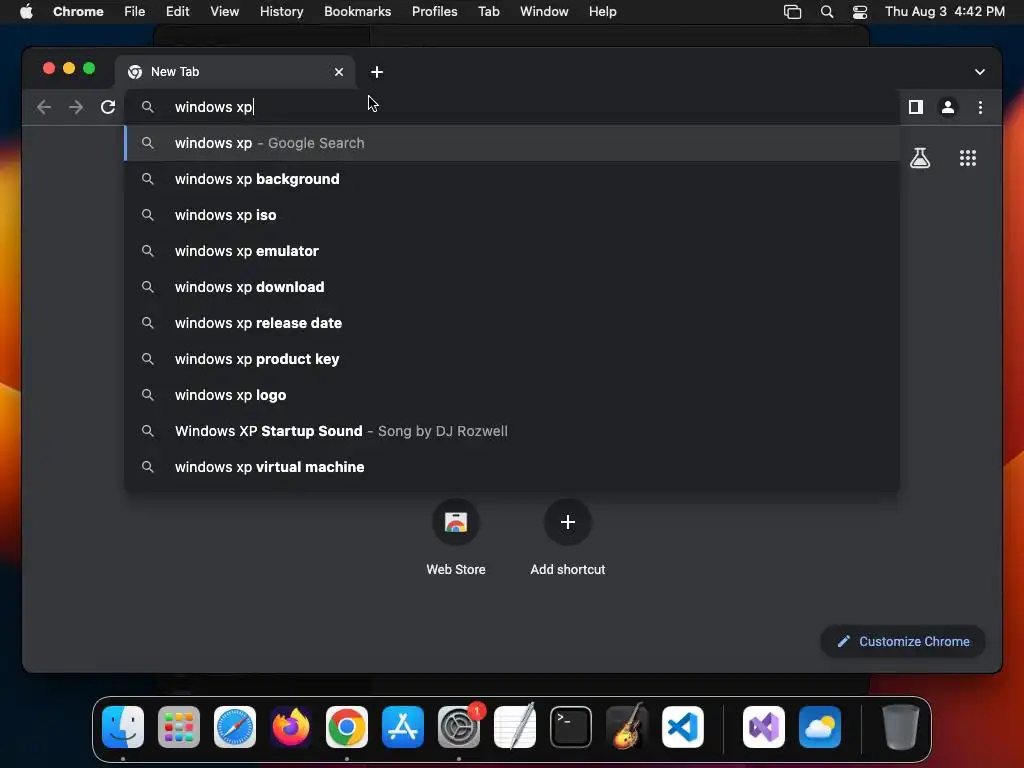Go back with the back arrow
1024x768 pixels.
click(44, 107)
